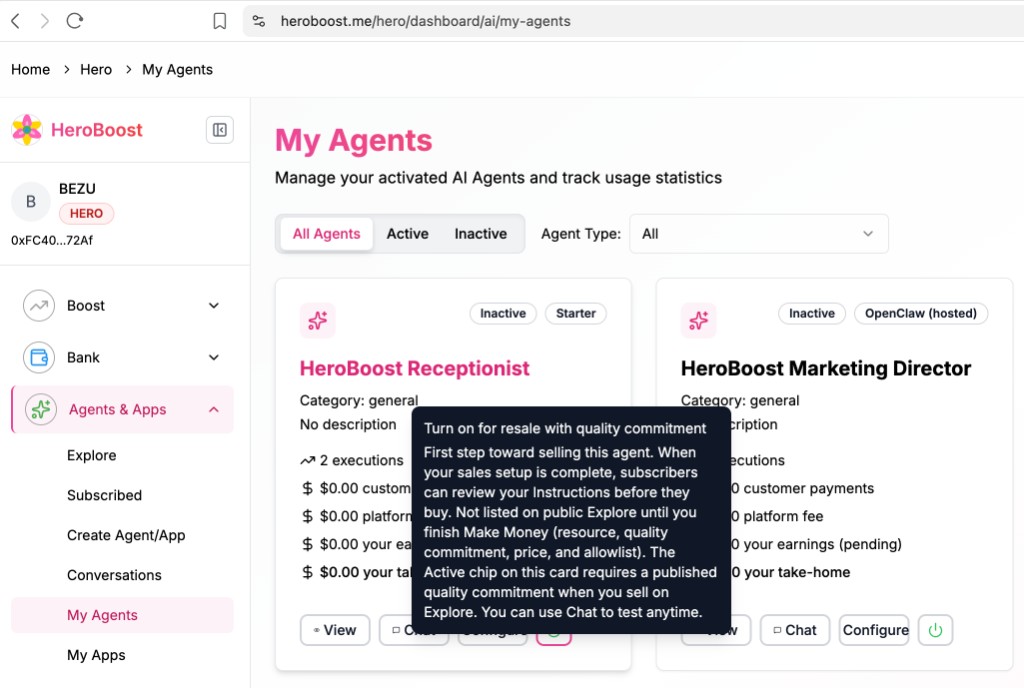
Task: Bookmark this page using the bookmark icon
Action: click(219, 21)
